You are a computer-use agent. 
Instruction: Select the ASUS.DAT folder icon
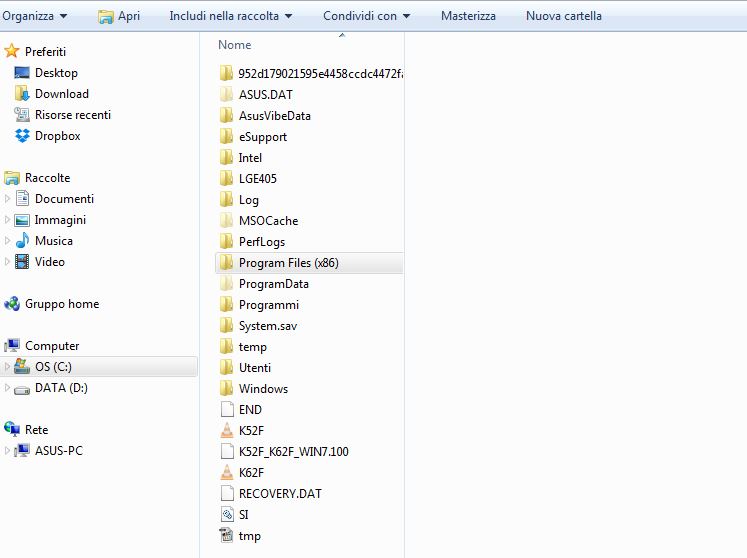pos(227,94)
